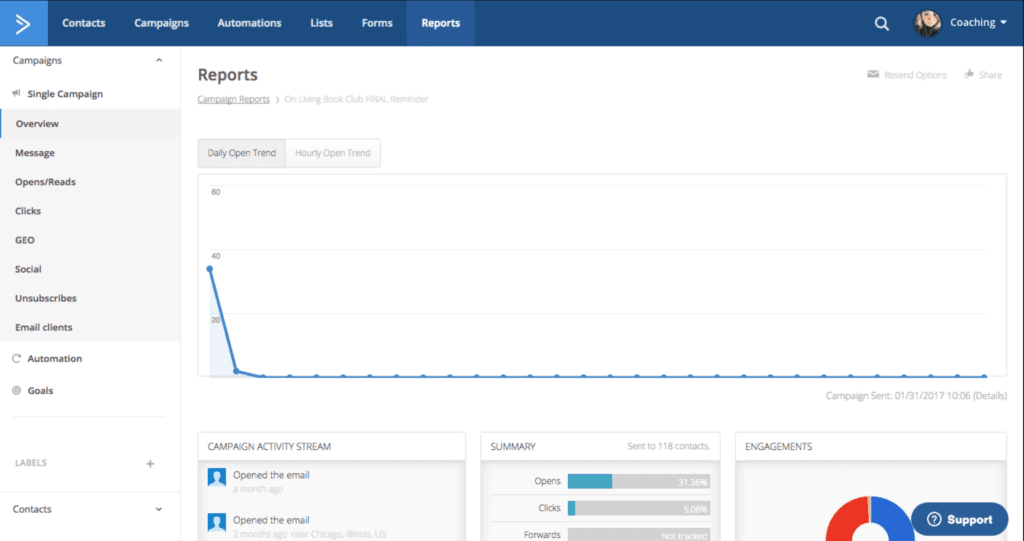1024x541 pixels.
Task: Click the Clicks percentage bar
Action: click(x=639, y=508)
